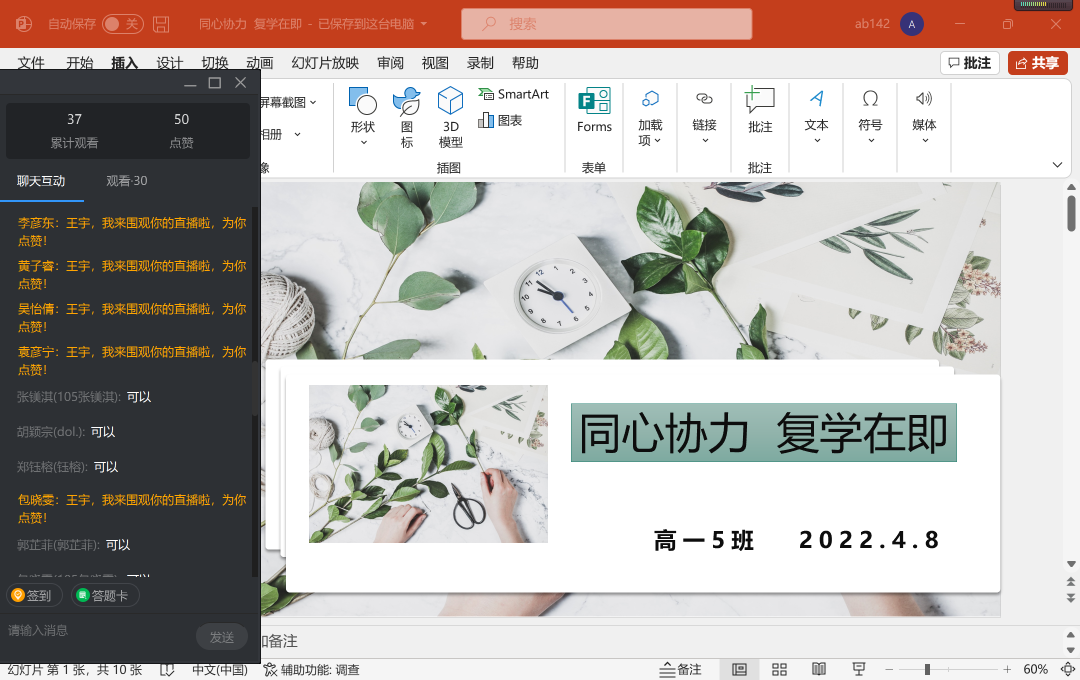1080x680 pixels.
Task: Switch to the Review (审阅) tab
Action: (391, 63)
